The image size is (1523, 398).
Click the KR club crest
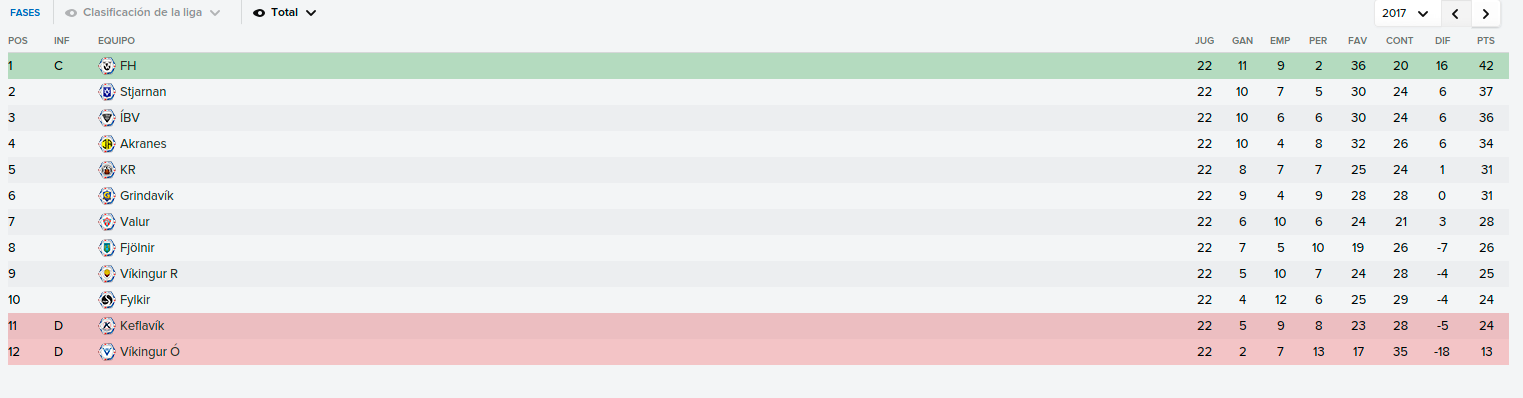(107, 170)
